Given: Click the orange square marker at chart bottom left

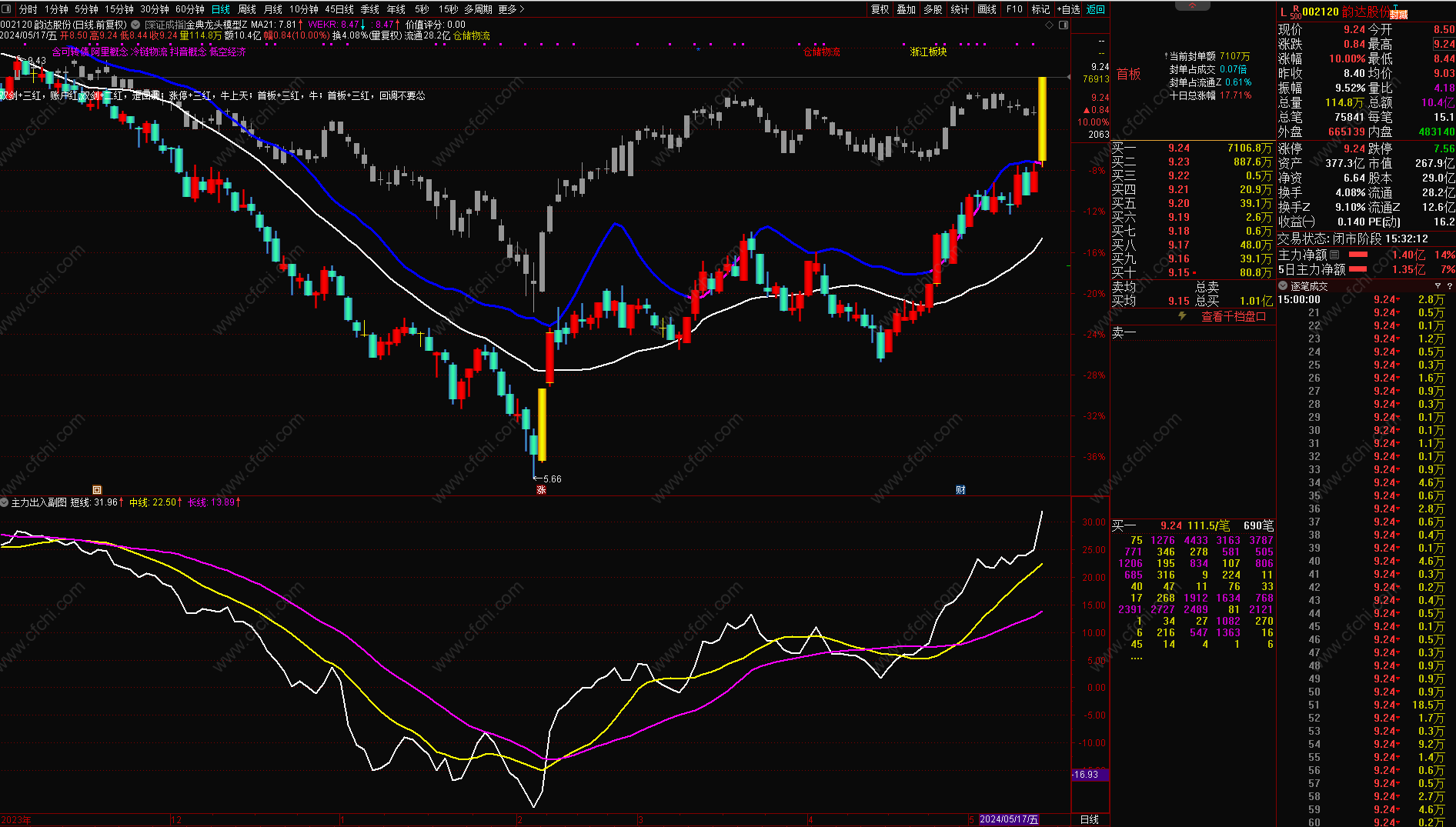Looking at the screenshot, I should [97, 489].
